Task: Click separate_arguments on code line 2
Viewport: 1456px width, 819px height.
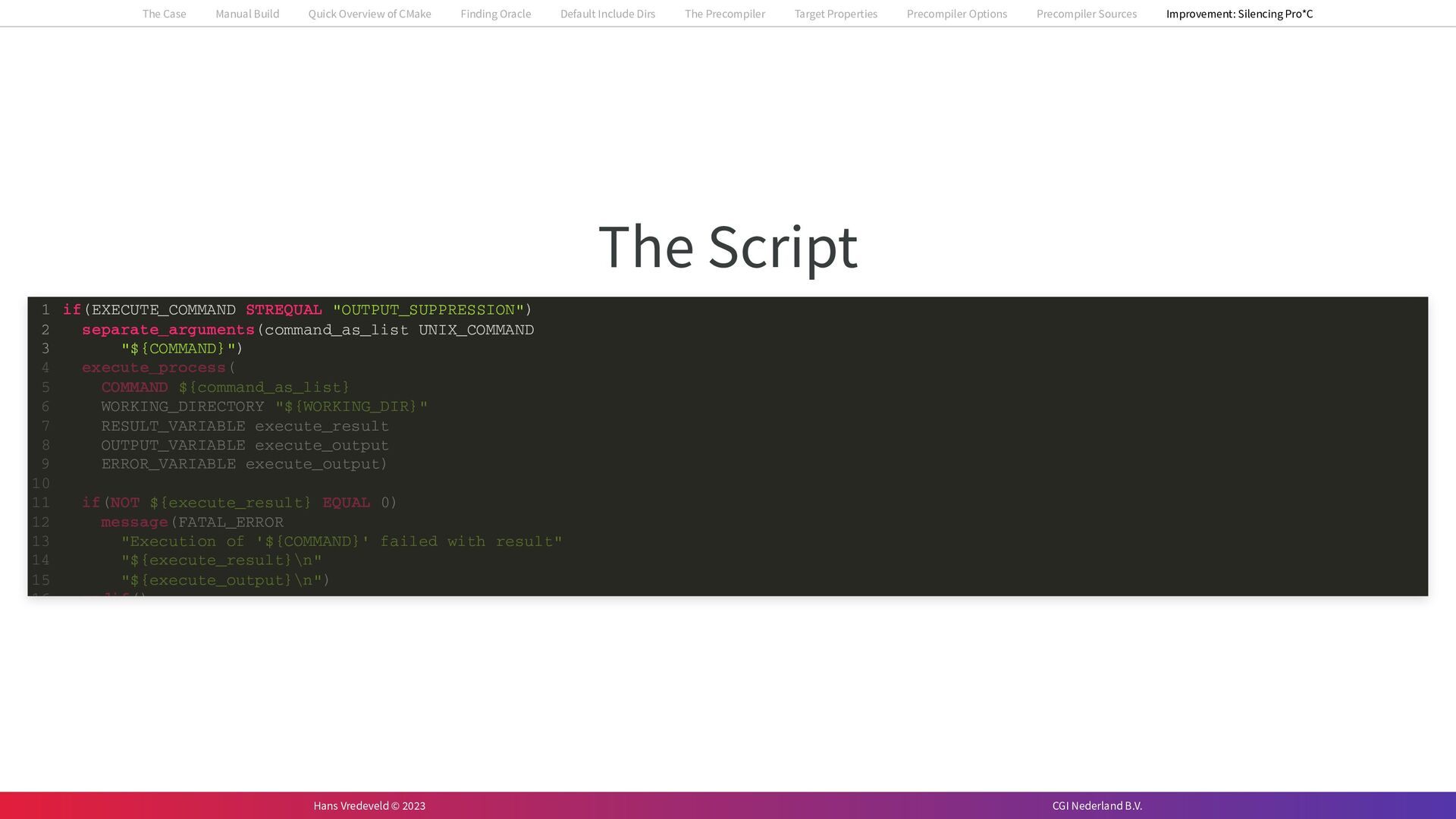Action: point(168,330)
